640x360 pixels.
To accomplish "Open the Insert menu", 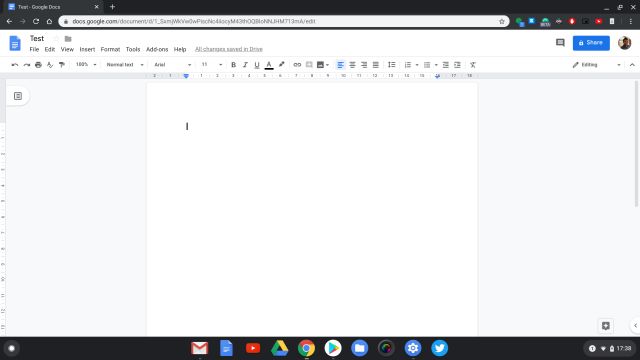I will 87,49.
